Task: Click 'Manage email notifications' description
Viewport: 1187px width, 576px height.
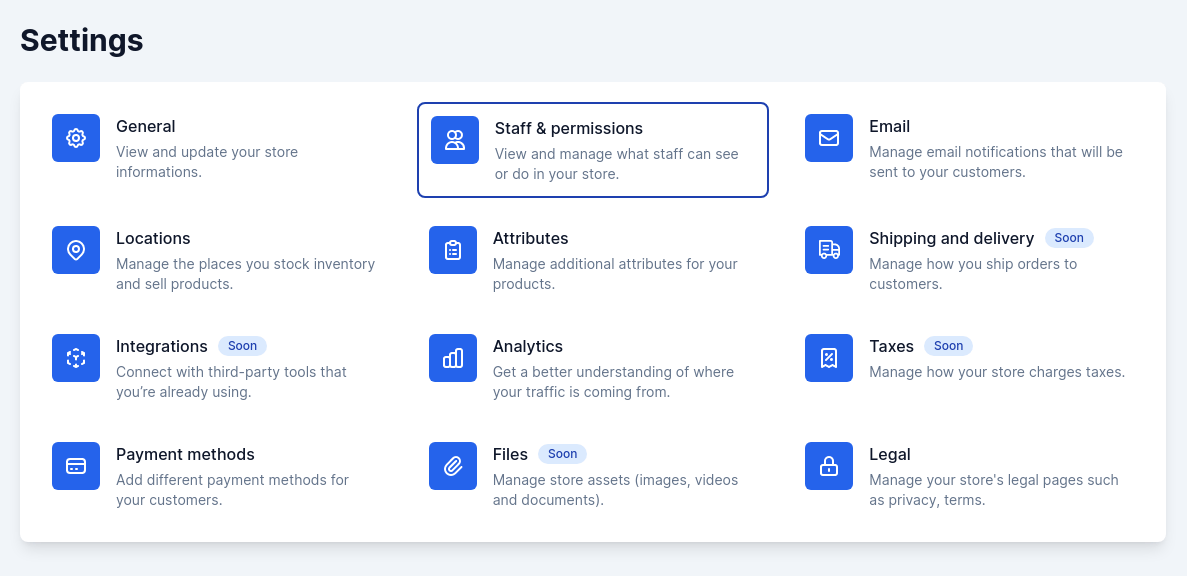Action: point(995,162)
